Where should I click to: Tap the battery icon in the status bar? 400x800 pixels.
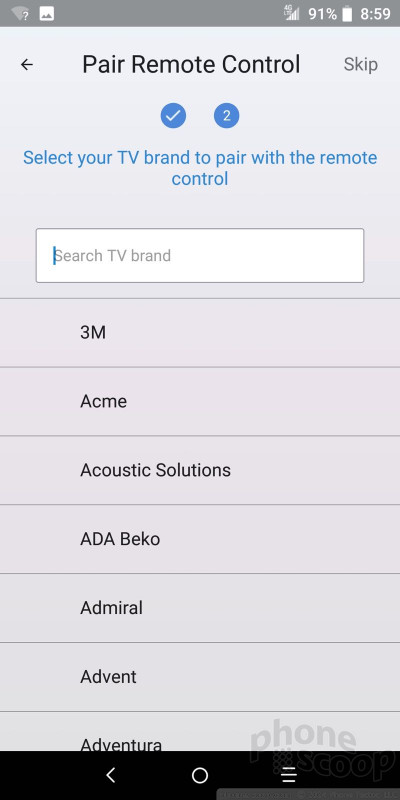point(347,14)
